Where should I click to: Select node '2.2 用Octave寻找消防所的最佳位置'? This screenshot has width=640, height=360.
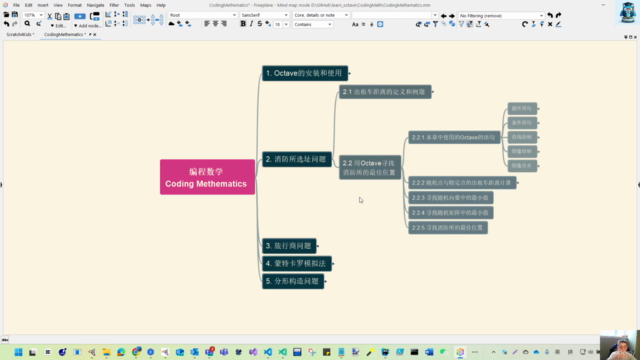click(x=370, y=167)
